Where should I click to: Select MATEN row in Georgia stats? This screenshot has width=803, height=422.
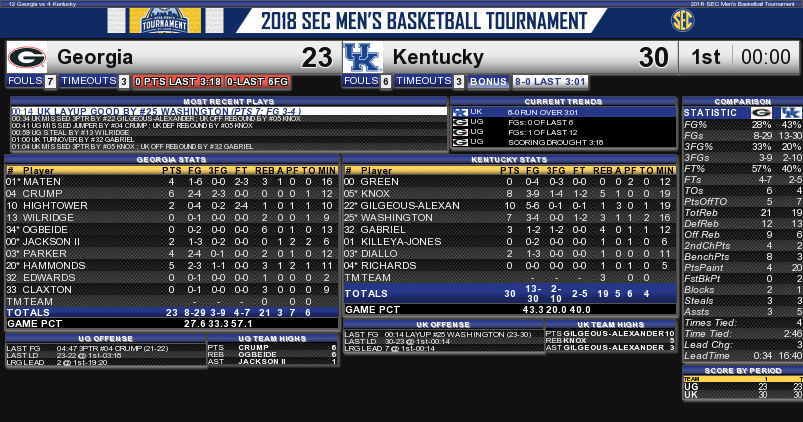point(172,182)
